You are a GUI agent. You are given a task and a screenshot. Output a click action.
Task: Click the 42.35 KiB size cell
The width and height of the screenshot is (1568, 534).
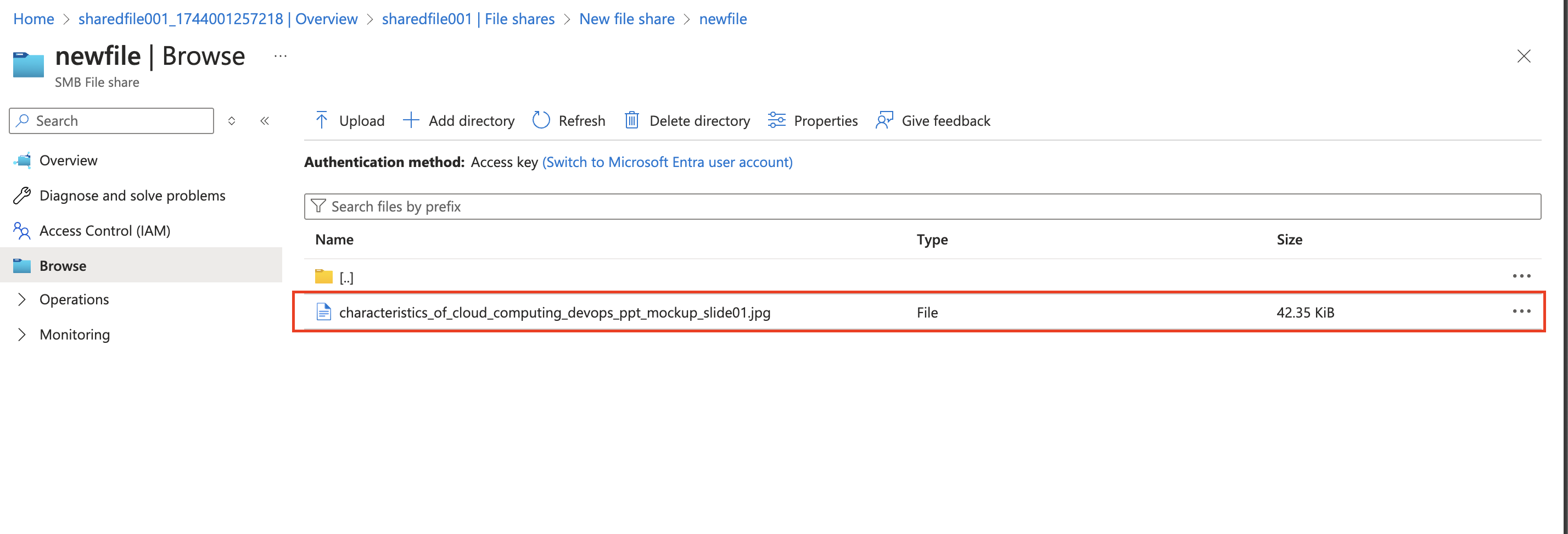pos(1305,313)
